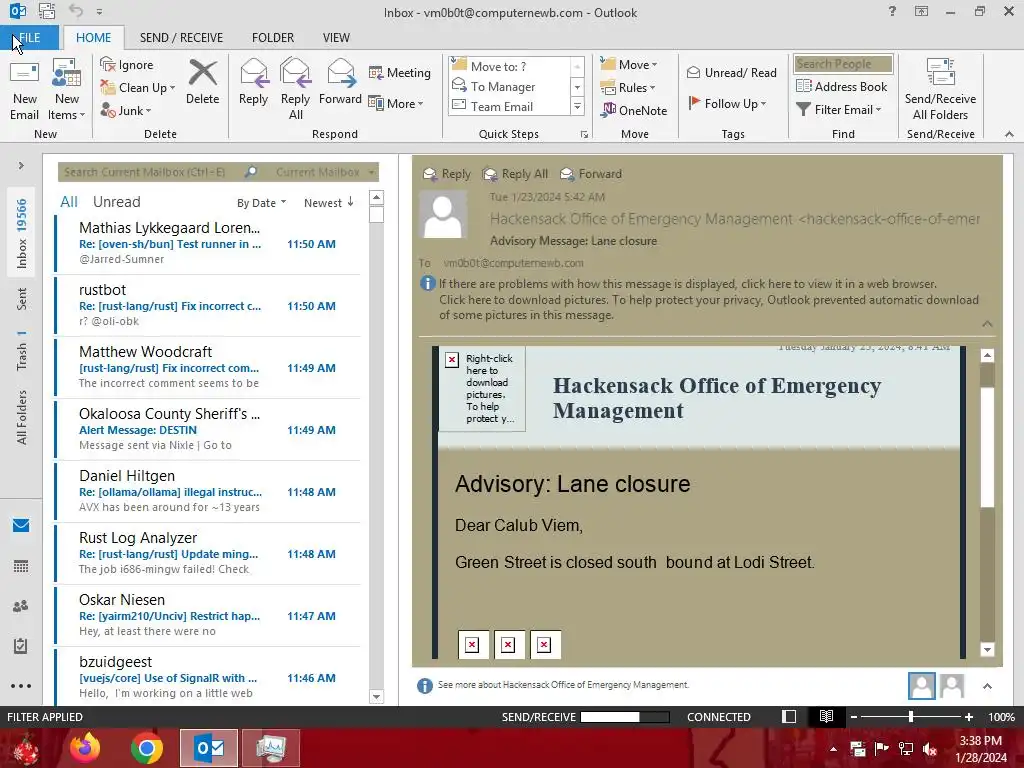Open the People navigation icon

pos(21,606)
